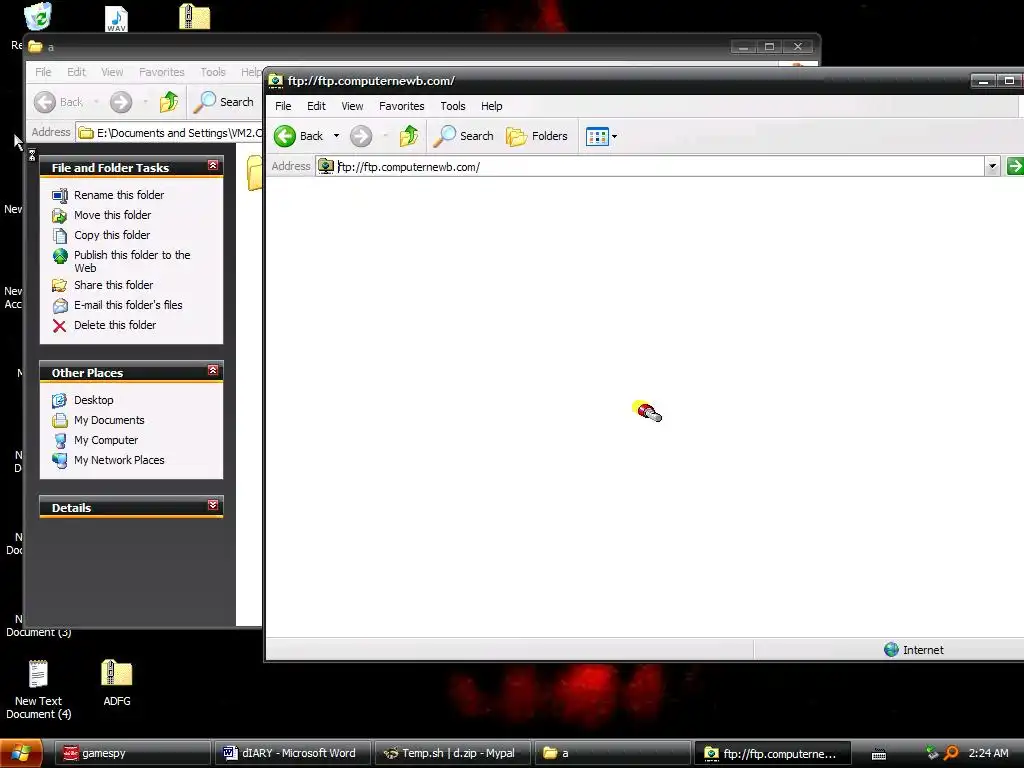Viewport: 1024px width, 768px height.
Task: Open the File menu in window a
Action: (x=43, y=72)
